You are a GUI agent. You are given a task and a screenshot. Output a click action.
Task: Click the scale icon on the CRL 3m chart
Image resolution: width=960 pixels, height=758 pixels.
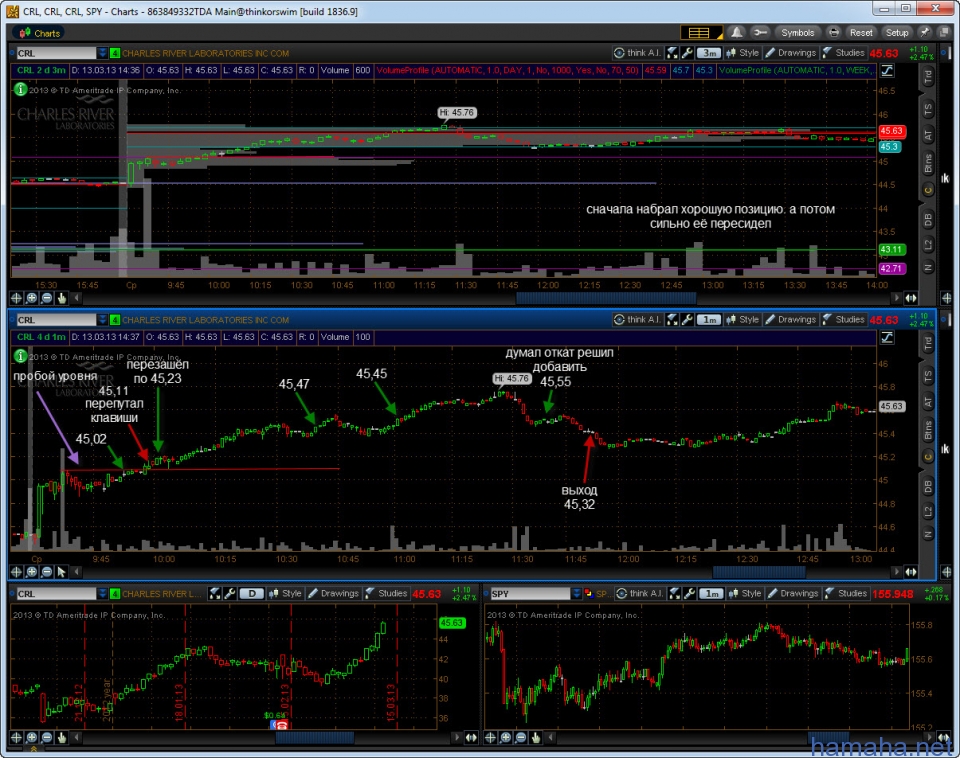(887, 70)
